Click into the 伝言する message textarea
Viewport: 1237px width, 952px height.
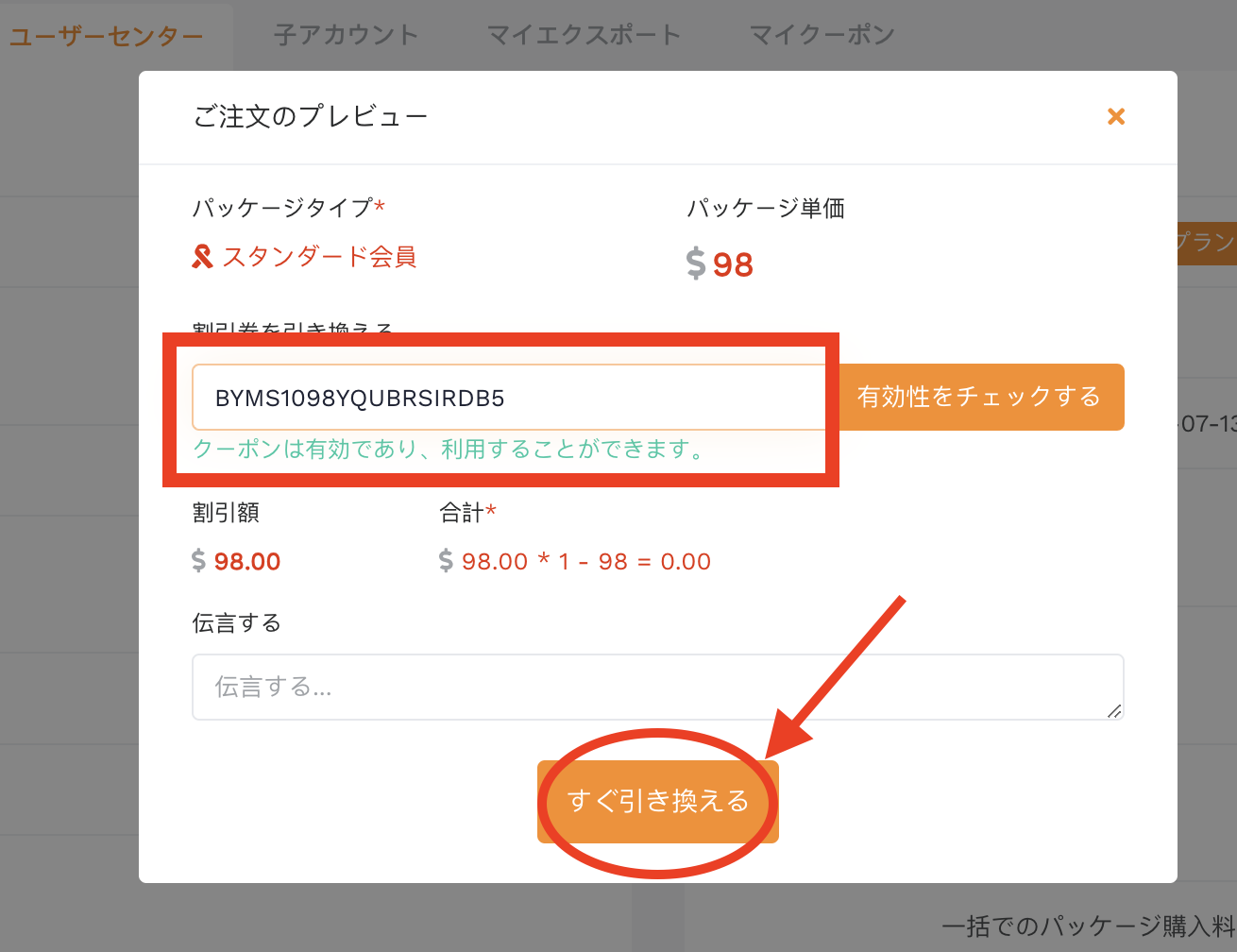[x=658, y=688]
